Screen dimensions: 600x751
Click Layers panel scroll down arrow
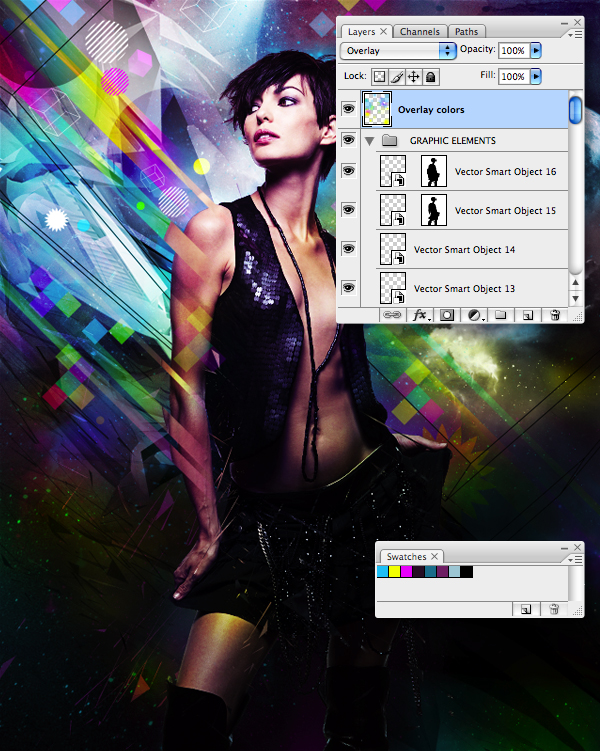click(576, 298)
